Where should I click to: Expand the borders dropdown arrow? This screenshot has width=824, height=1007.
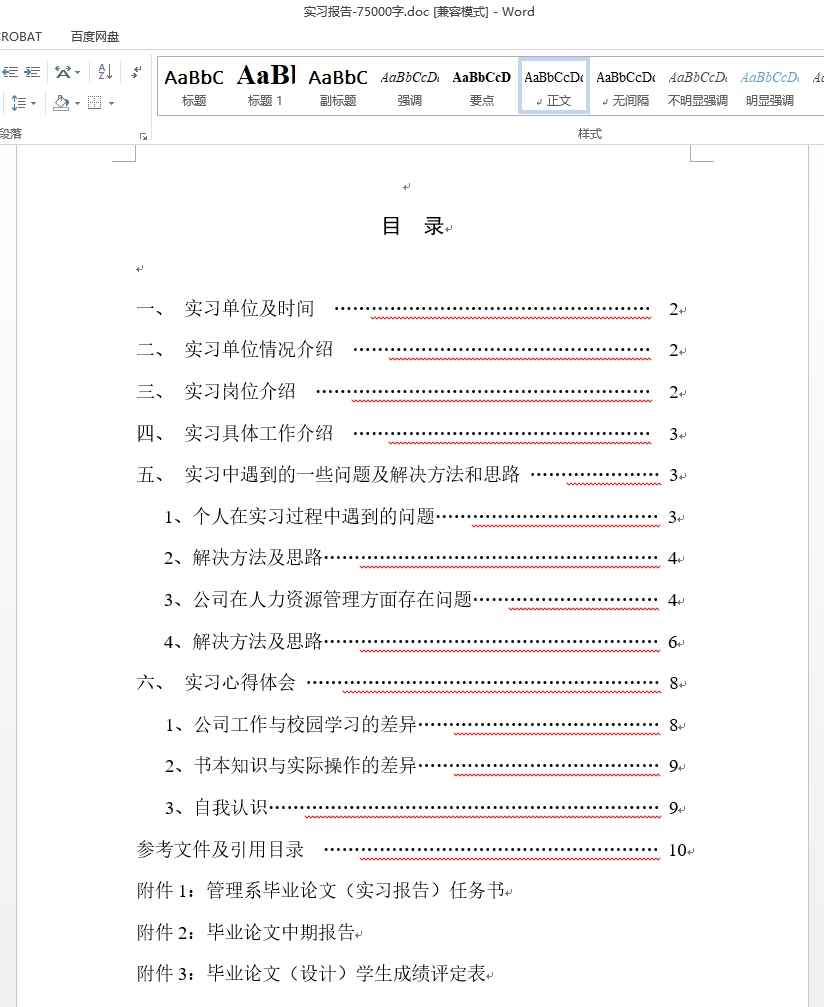pos(111,103)
